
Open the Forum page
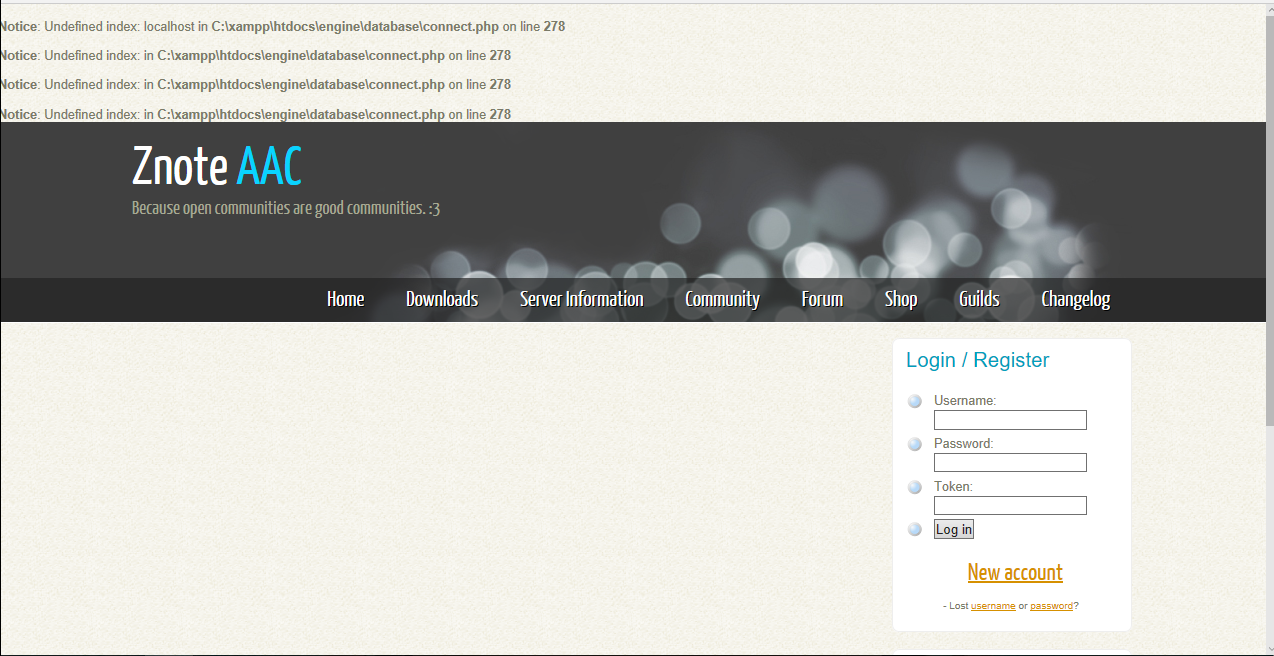822,299
